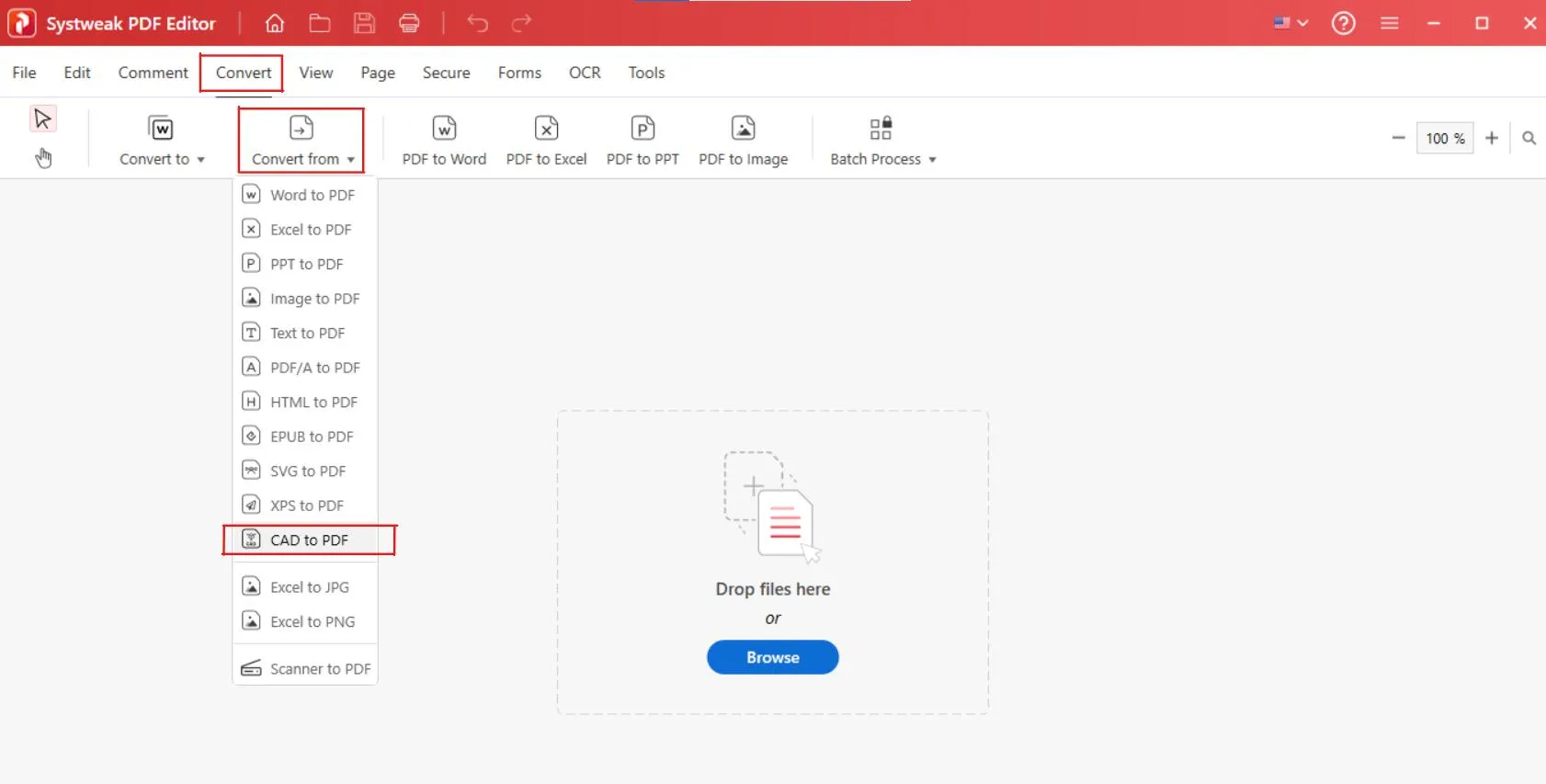Click the Print icon
The image size is (1546, 784).
click(x=409, y=24)
